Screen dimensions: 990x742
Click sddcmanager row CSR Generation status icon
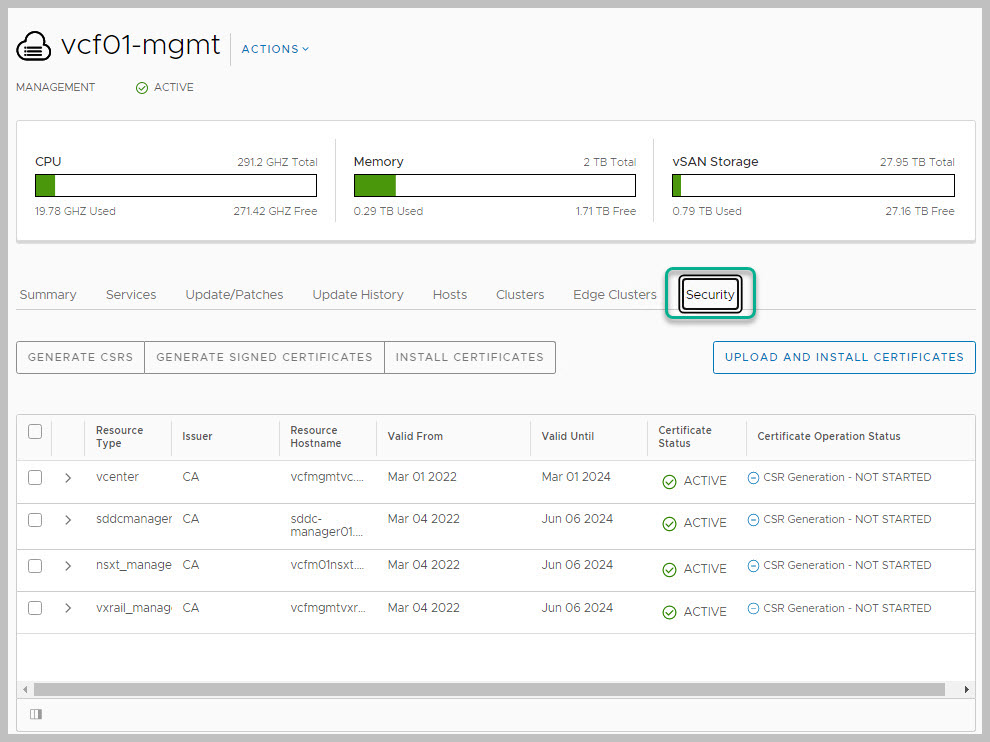(x=753, y=520)
